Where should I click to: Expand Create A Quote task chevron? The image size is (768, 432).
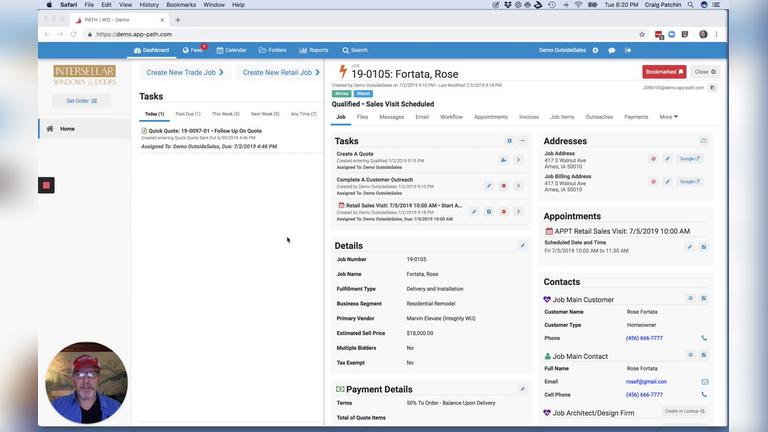pyautogui.click(x=518, y=160)
